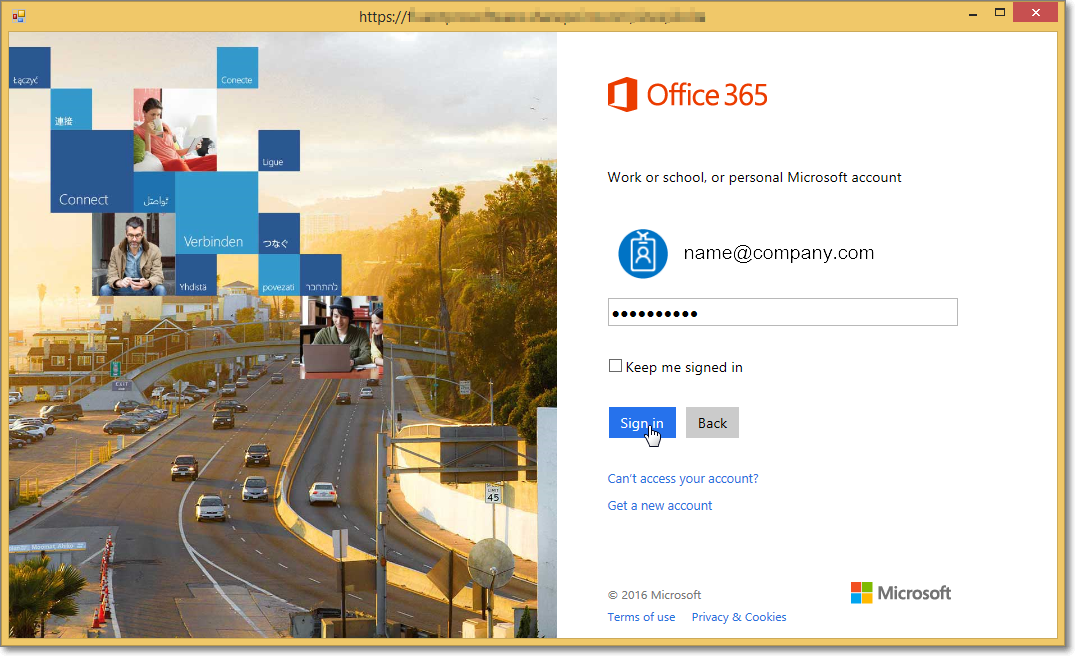Maximize the window
Screen dimensions: 1075x656
pos(1000,13)
